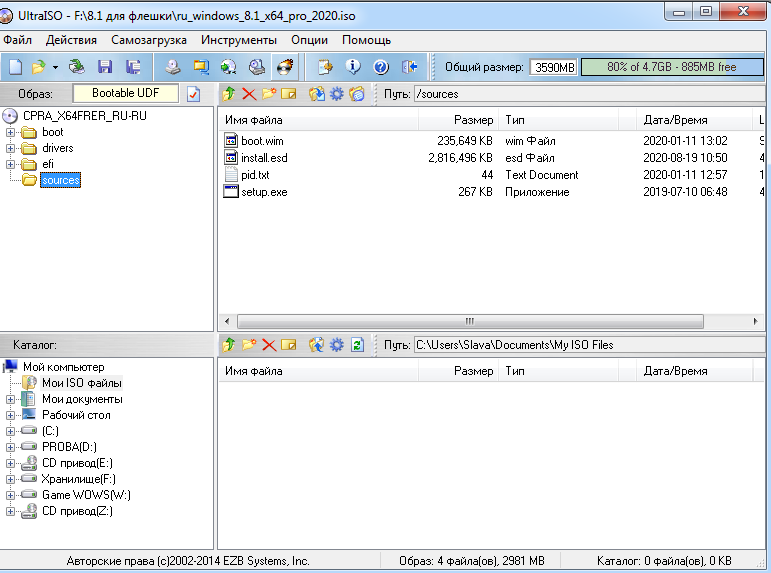Expand the Рабочий стол tree node
This screenshot has width=771, height=573.
pos(10,415)
